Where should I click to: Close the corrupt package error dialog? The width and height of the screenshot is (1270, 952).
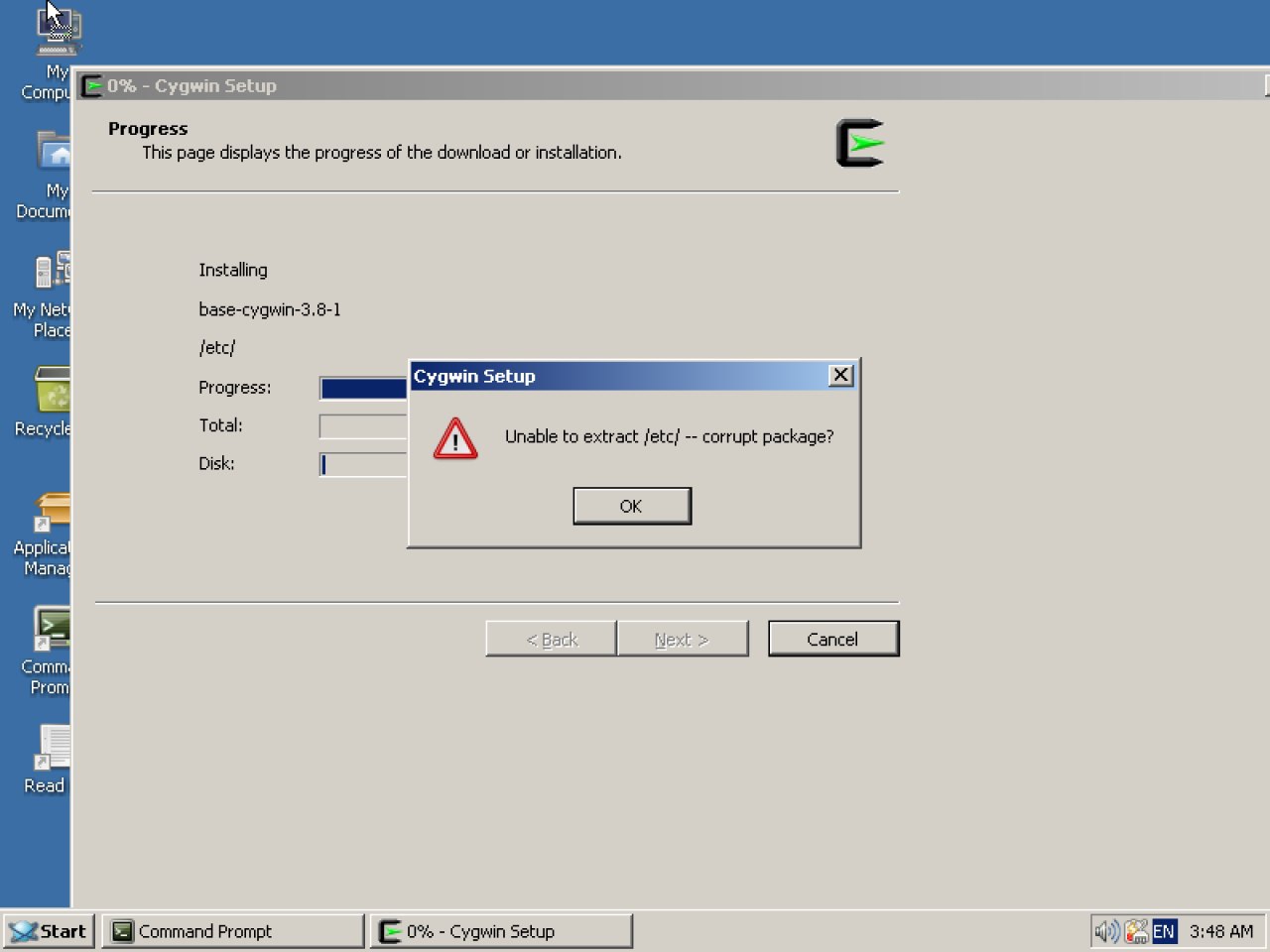840,375
